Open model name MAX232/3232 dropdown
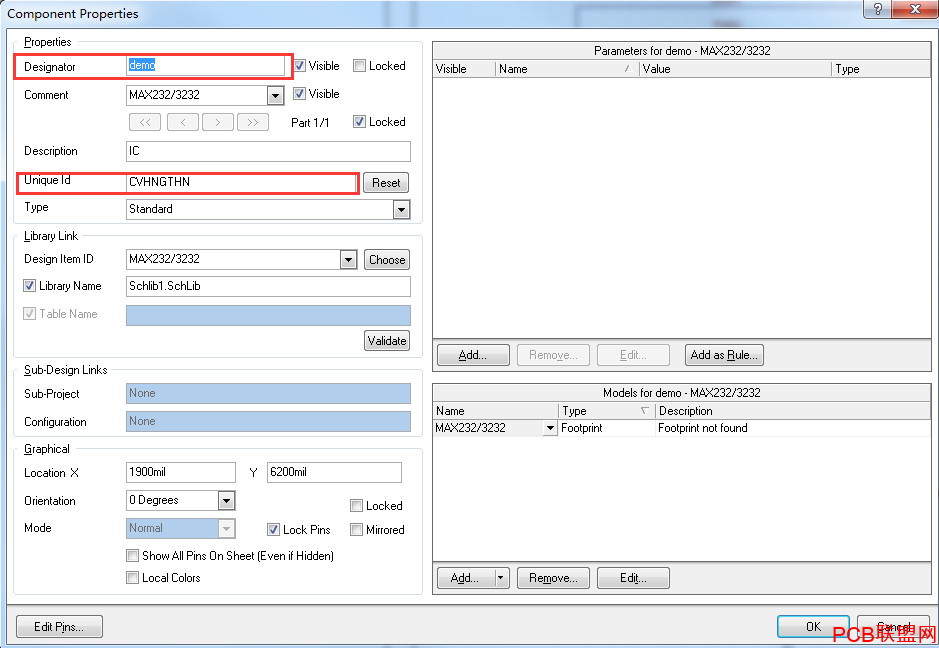 point(549,428)
